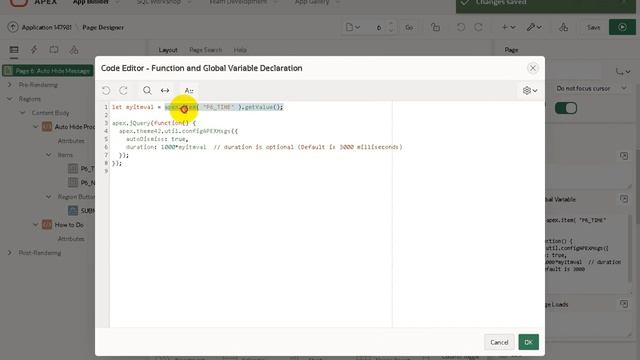Image resolution: width=640 pixels, height=360 pixels.
Task: Click the 'autoDismiss: true,' code line
Action: (x=157, y=139)
